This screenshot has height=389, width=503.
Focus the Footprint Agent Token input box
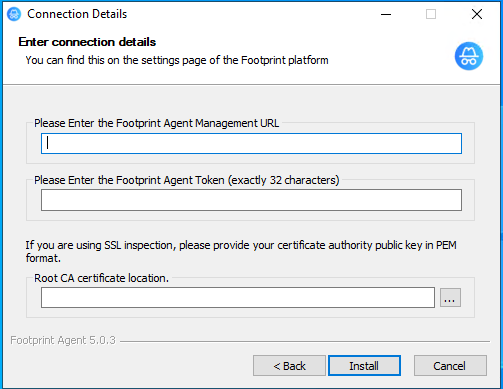[251, 200]
